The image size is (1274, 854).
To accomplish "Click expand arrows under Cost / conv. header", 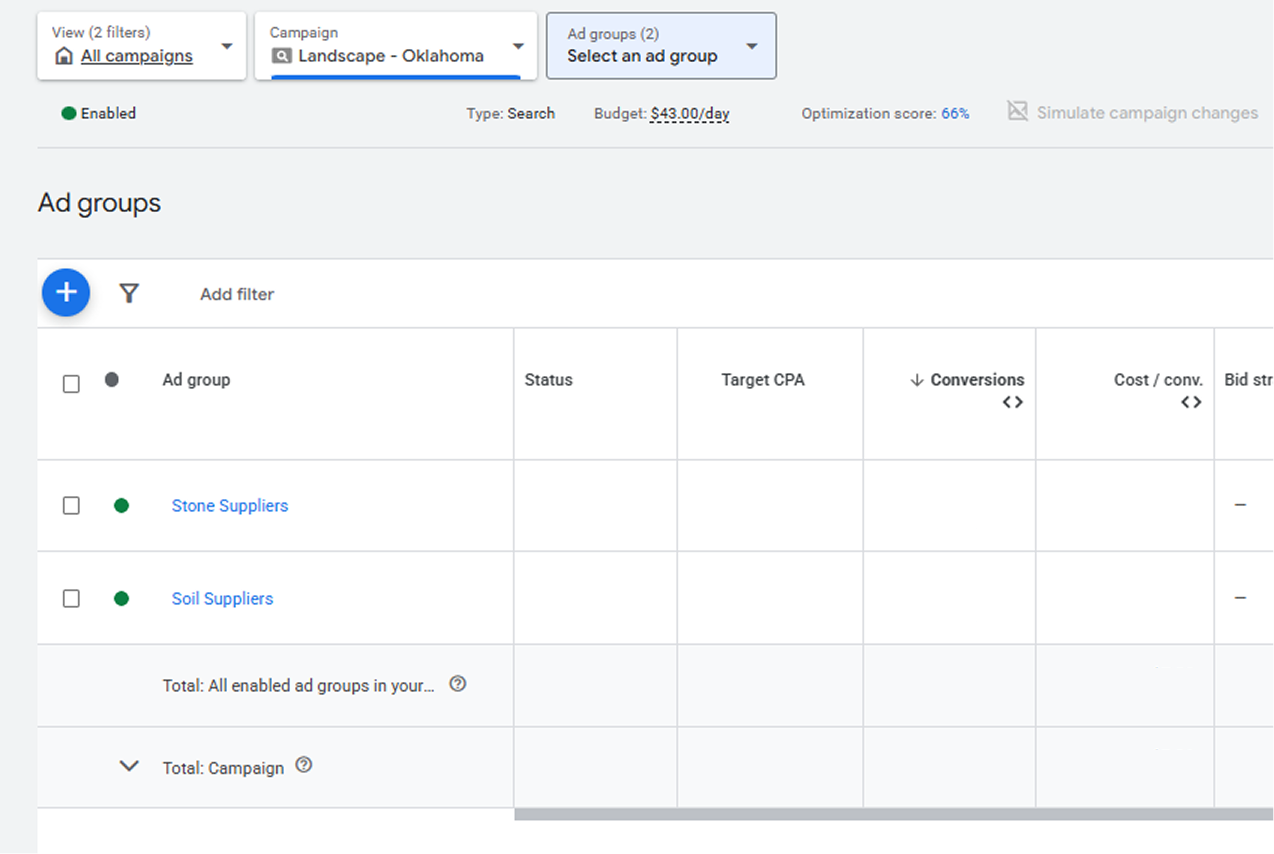I will tap(1191, 402).
